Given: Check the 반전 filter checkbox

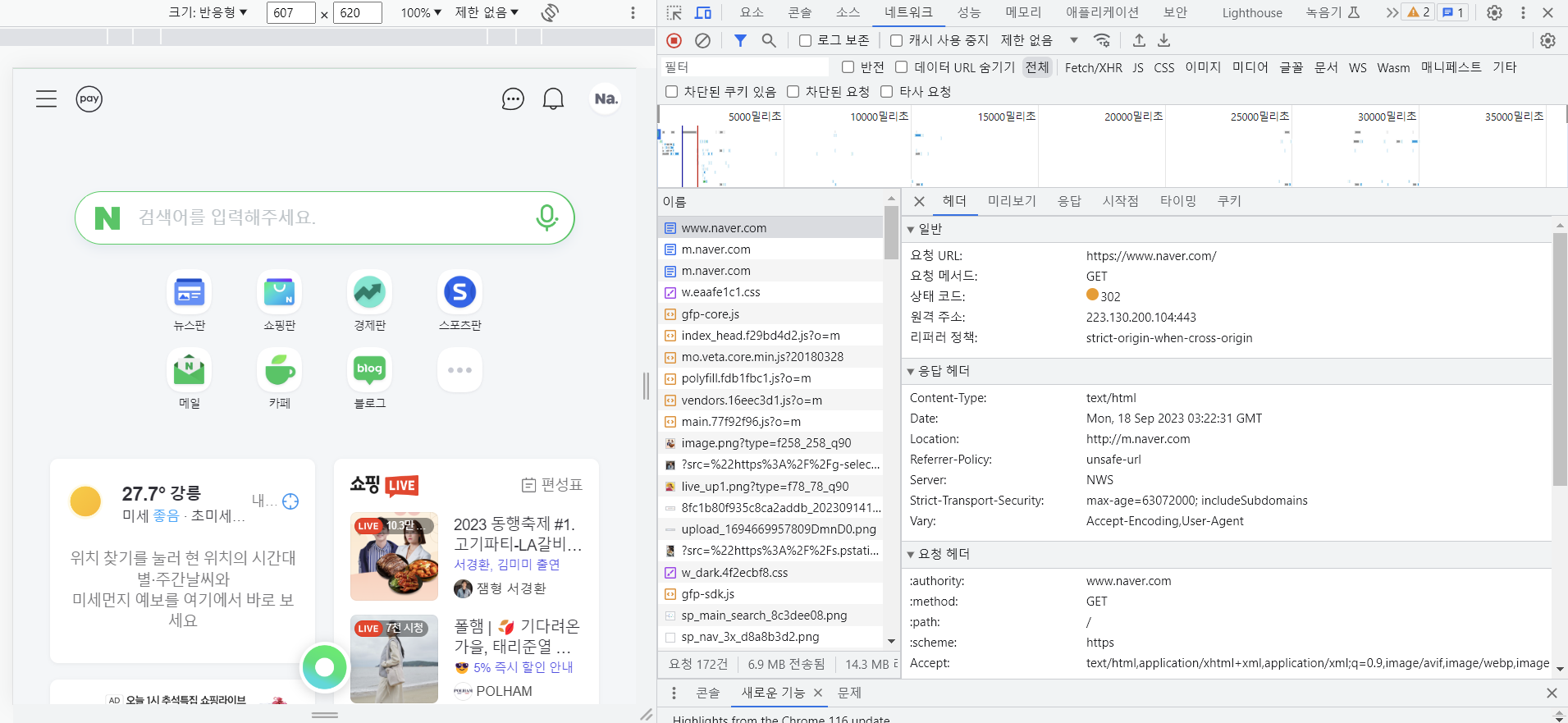Looking at the screenshot, I should (x=848, y=67).
